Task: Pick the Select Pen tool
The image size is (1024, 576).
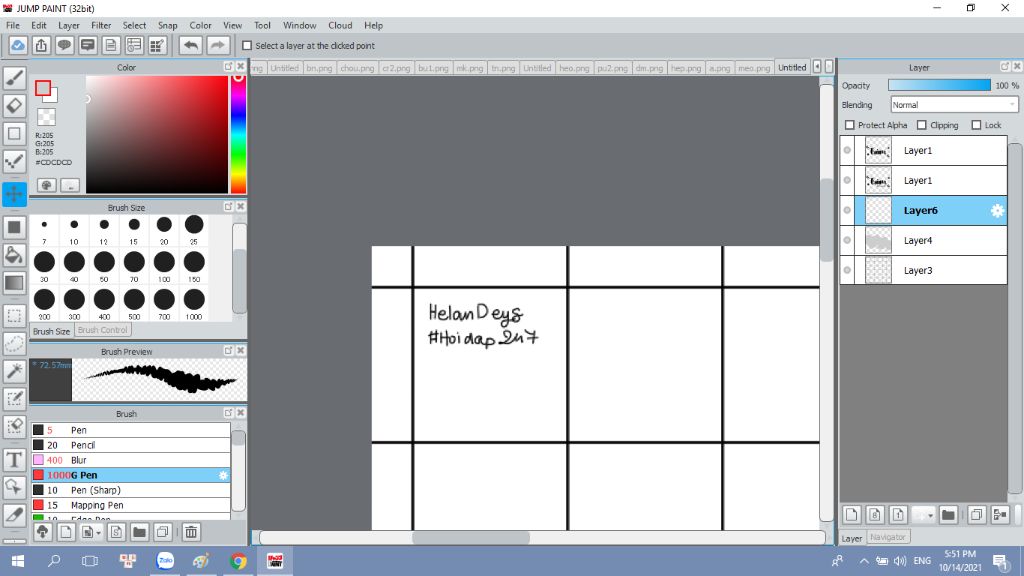Action: coord(14,398)
